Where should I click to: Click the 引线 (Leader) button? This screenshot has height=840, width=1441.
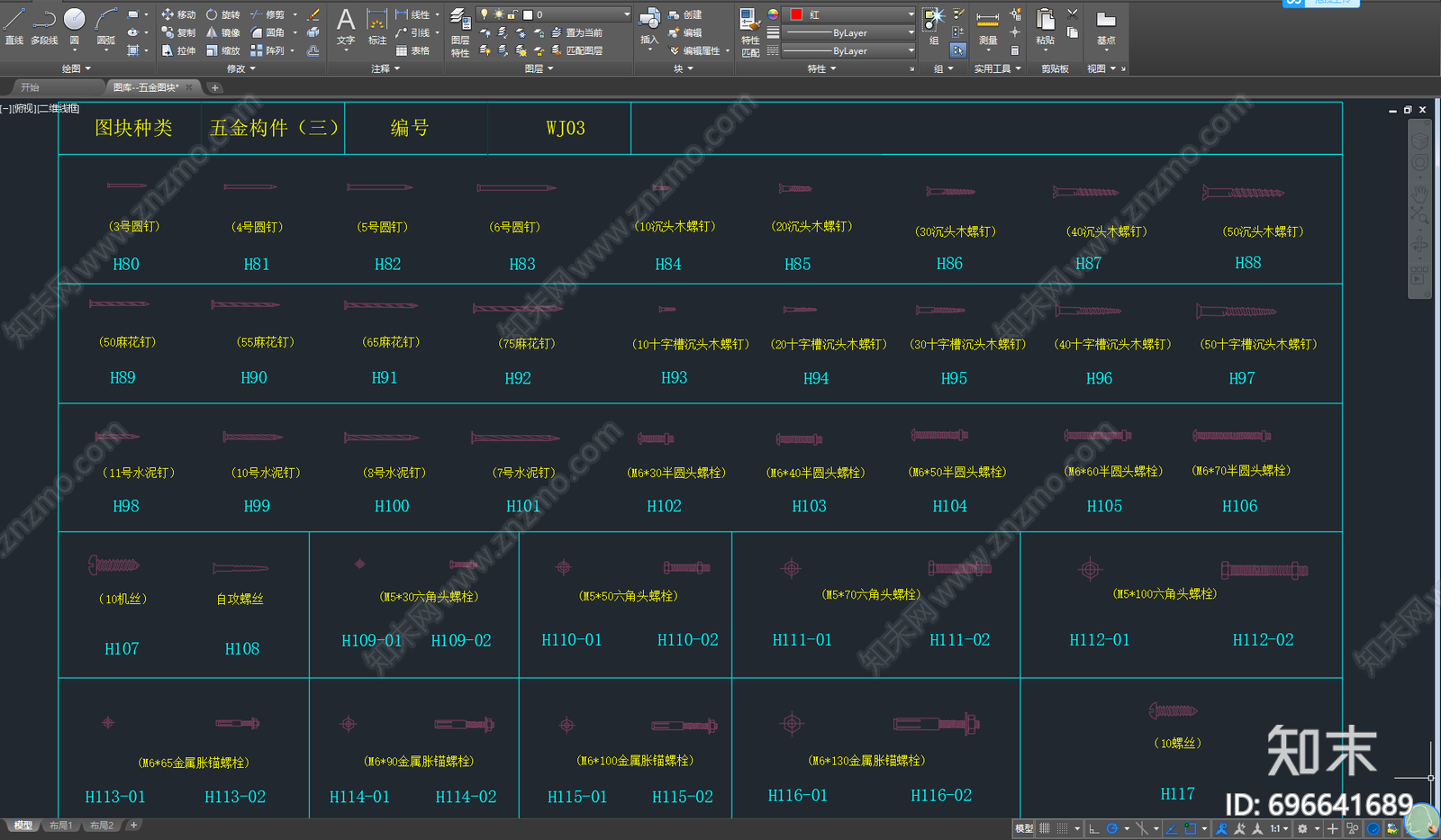click(413, 32)
